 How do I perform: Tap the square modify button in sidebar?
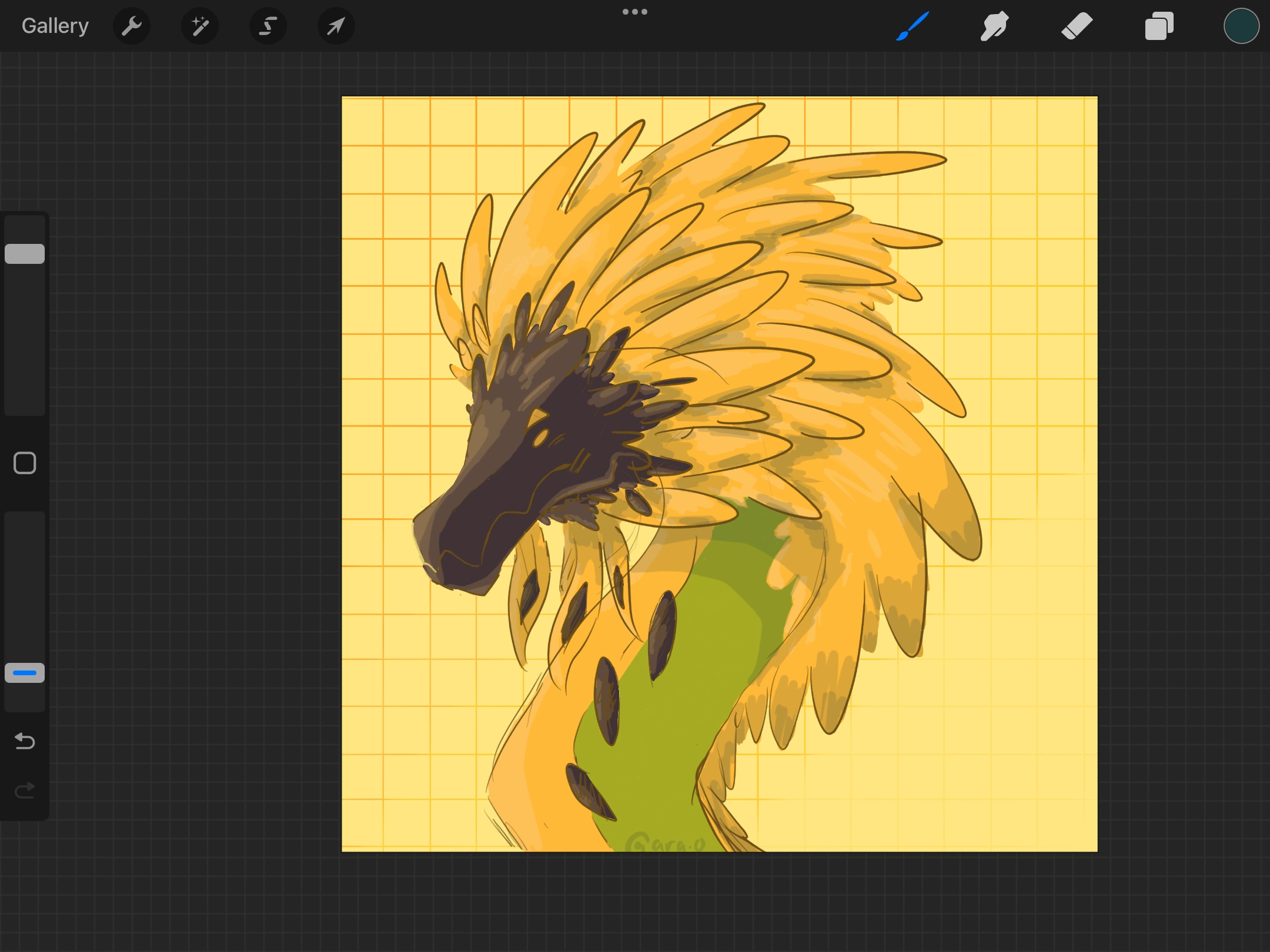(x=25, y=463)
